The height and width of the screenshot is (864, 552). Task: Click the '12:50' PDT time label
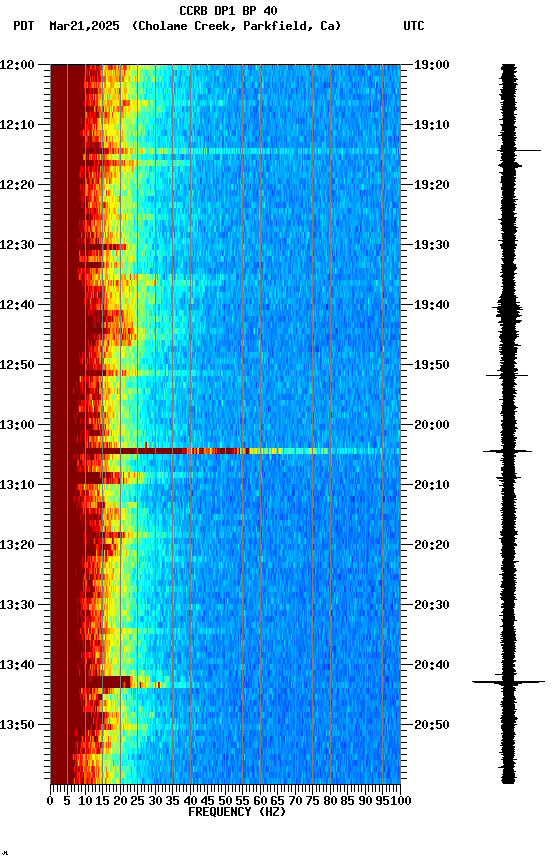(x=17, y=365)
